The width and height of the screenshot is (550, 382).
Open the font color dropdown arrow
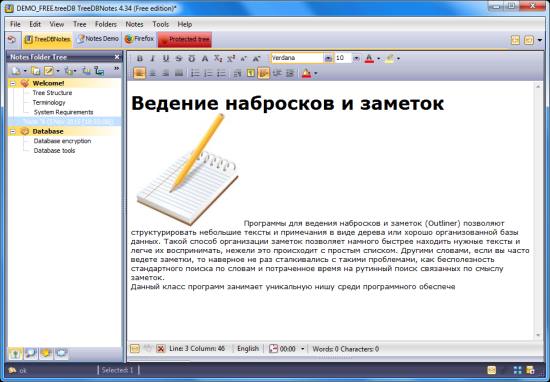[378, 59]
